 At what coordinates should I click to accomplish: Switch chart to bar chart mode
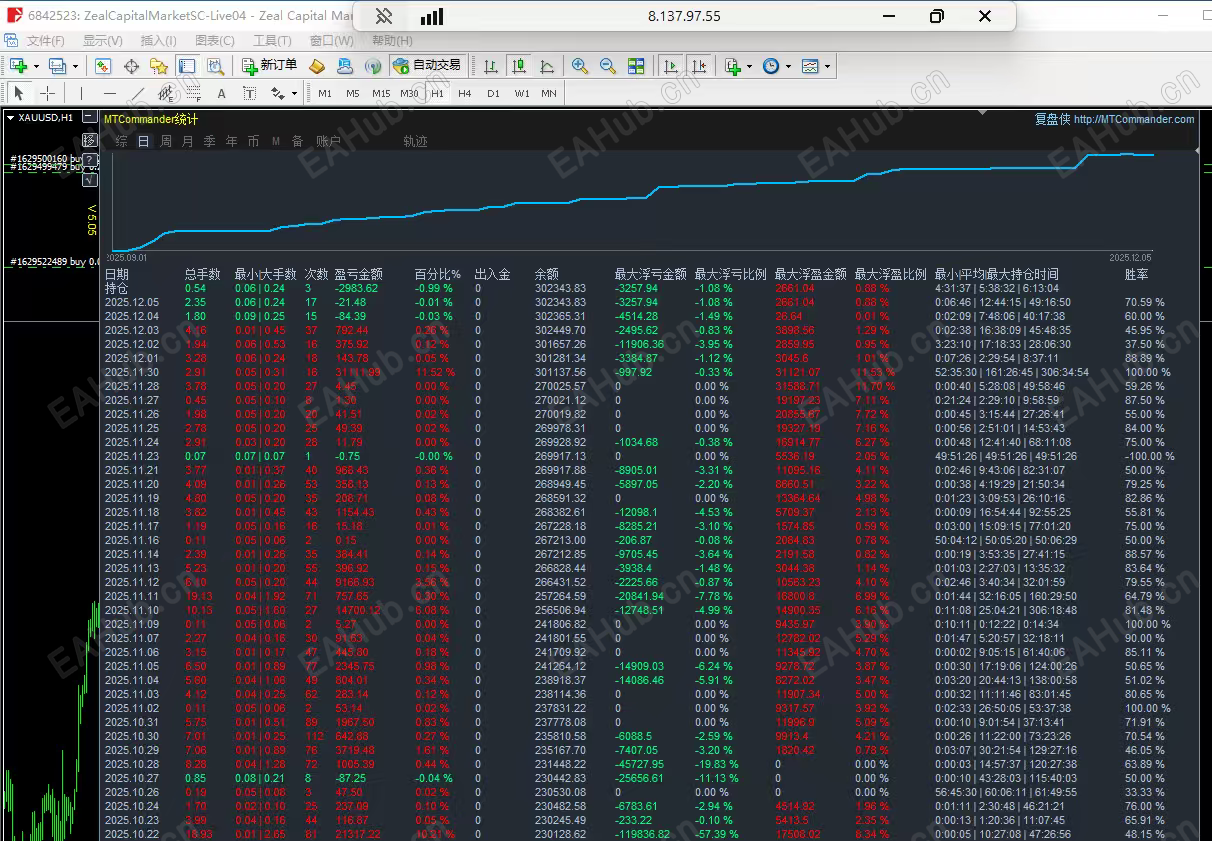coord(491,66)
